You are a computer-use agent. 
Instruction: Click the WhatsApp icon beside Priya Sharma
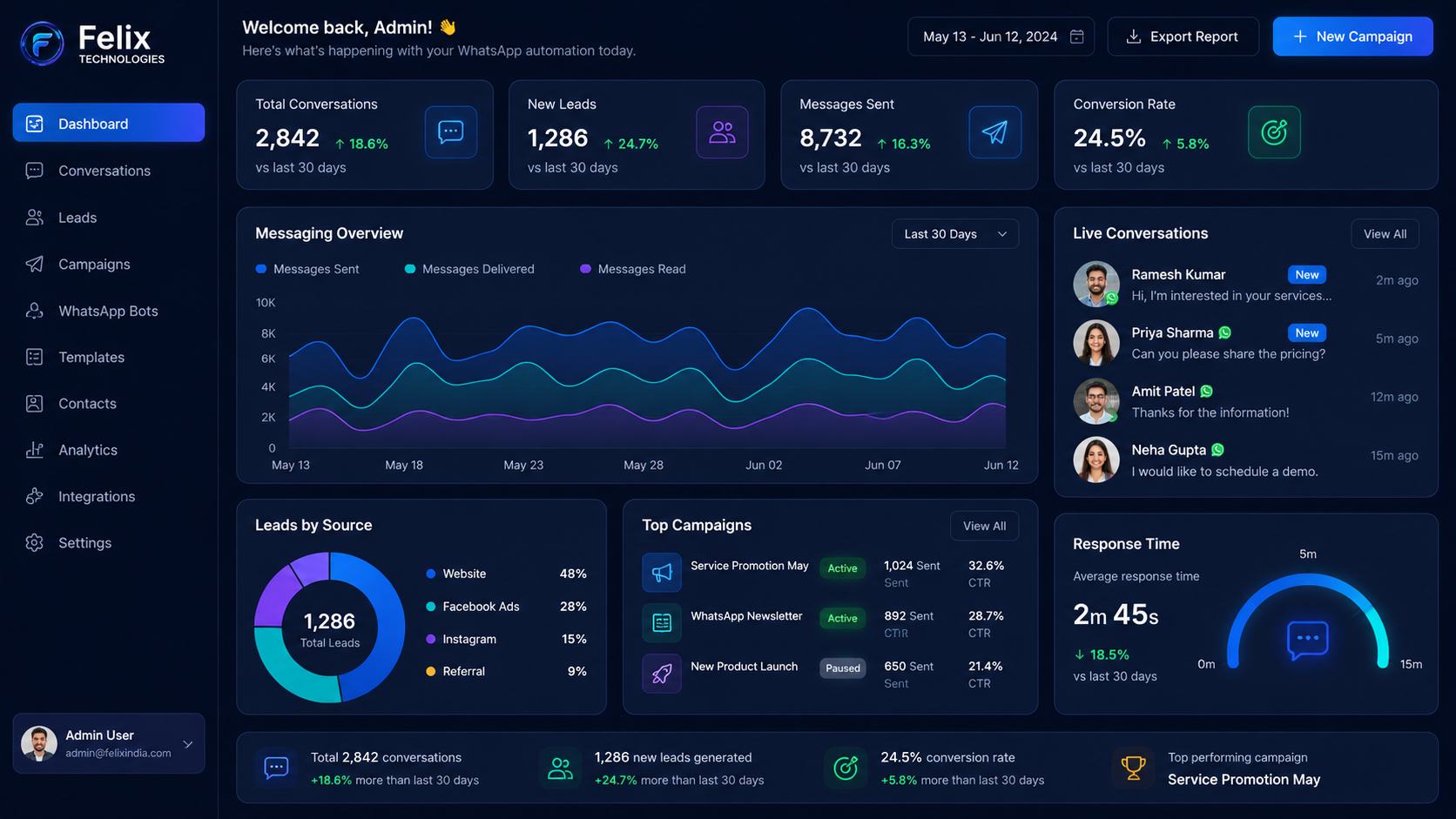(x=1225, y=332)
